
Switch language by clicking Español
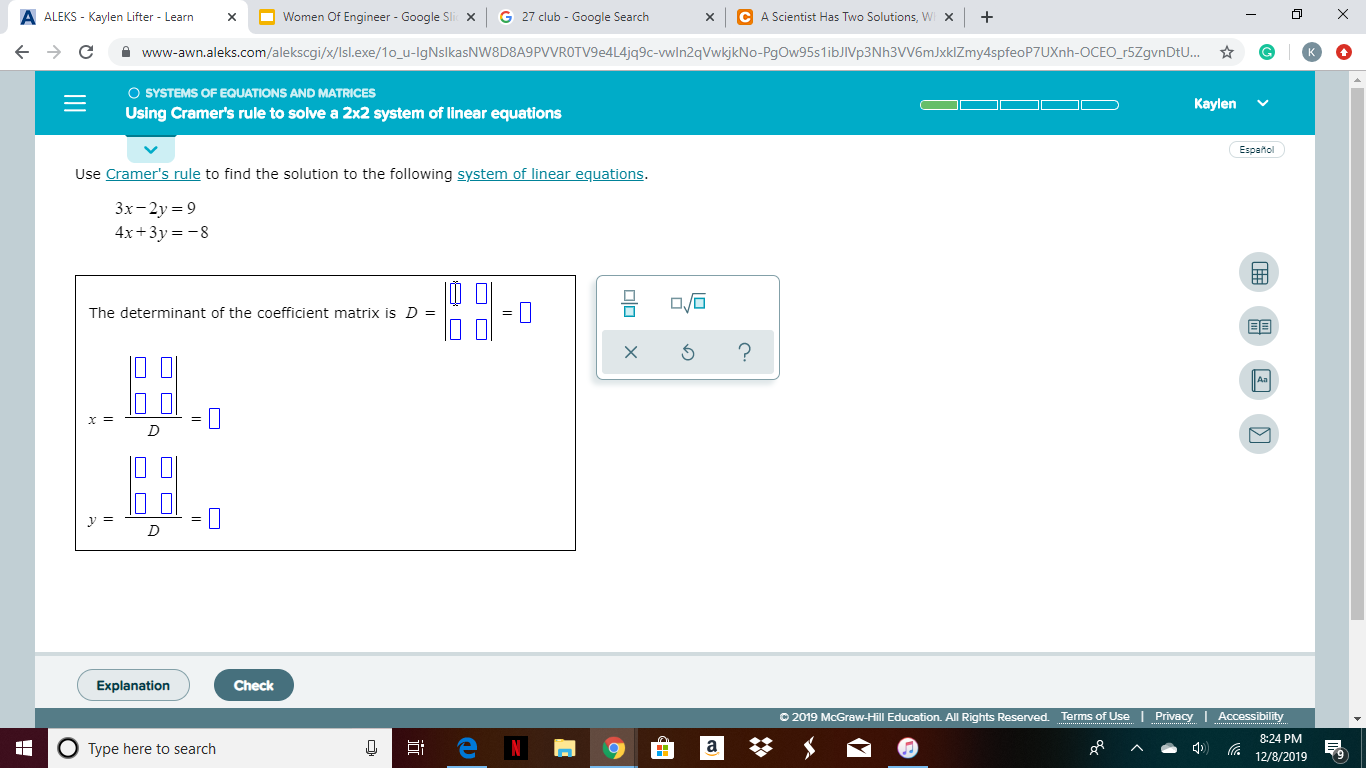[1257, 148]
